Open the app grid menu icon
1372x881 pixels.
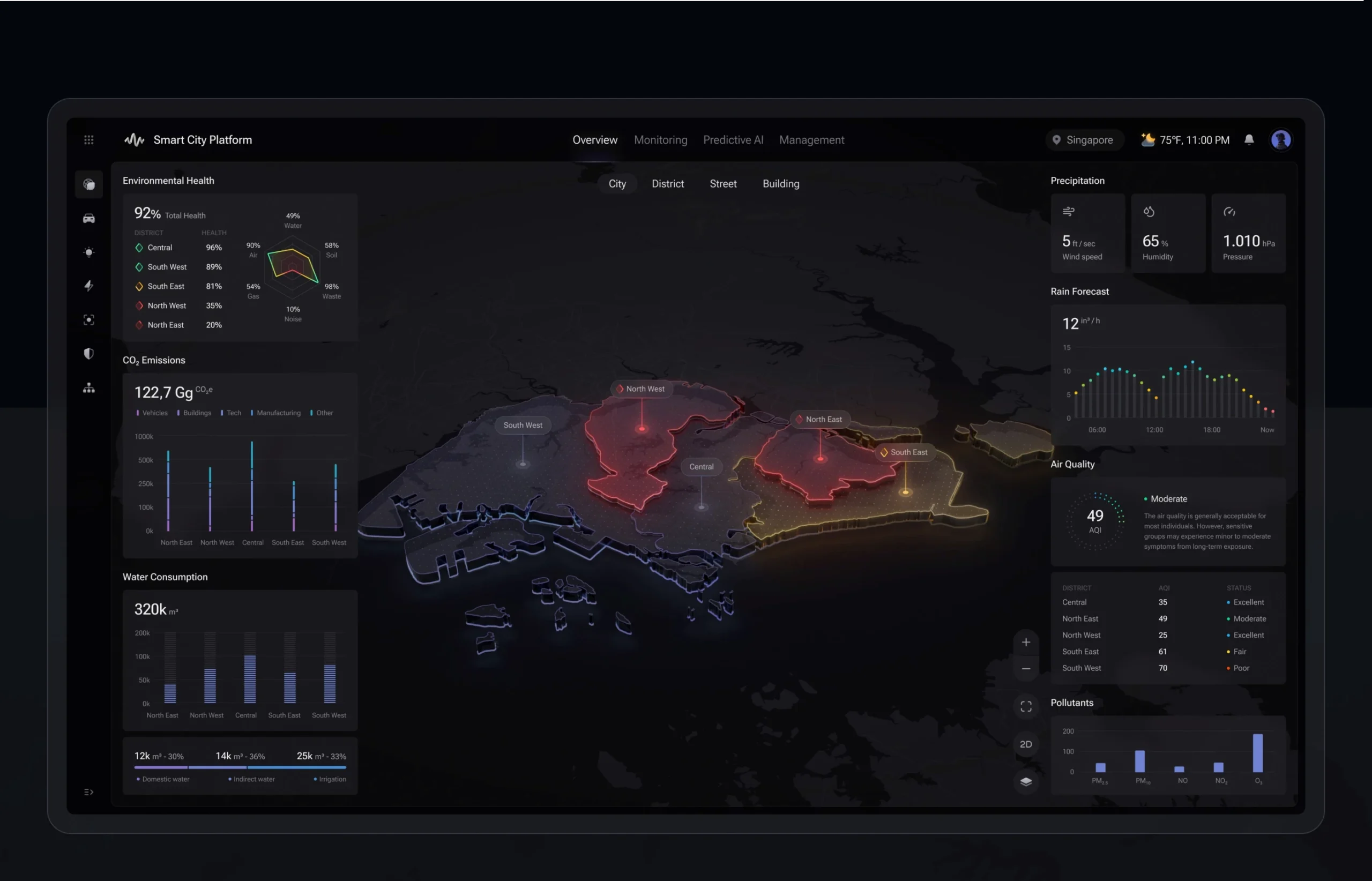coord(88,139)
